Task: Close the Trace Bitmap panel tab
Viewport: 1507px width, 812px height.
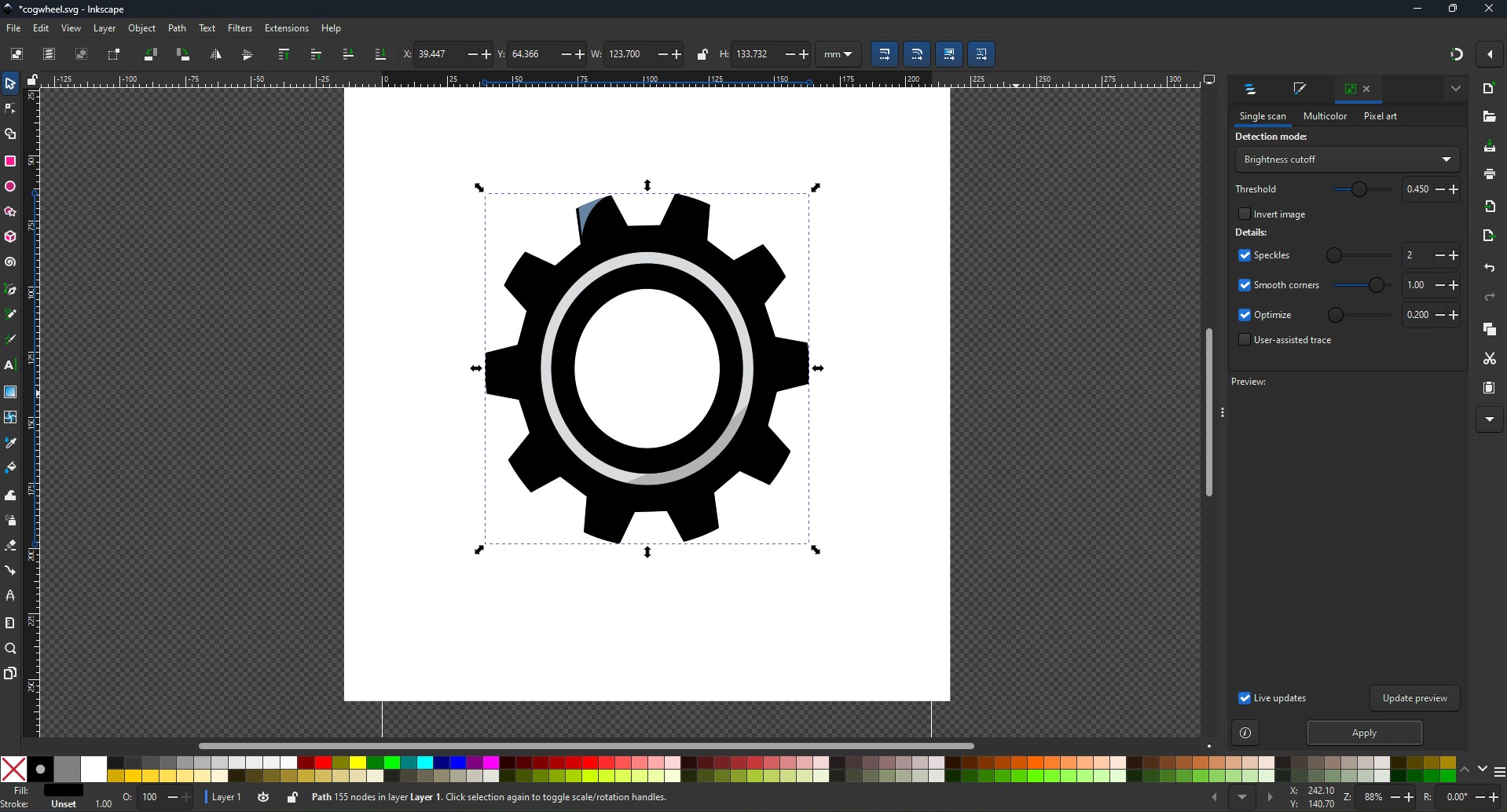Action: click(x=1366, y=90)
